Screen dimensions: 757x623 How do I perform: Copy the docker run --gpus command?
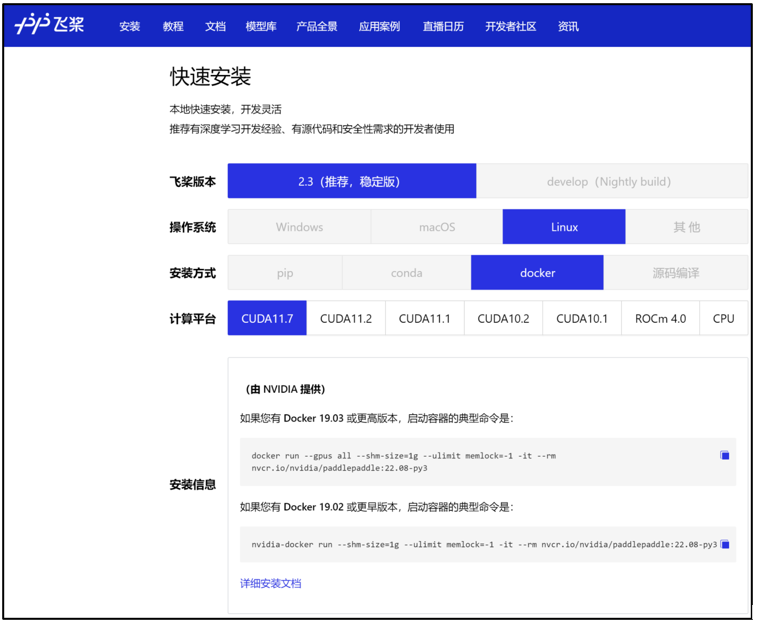pos(724,455)
